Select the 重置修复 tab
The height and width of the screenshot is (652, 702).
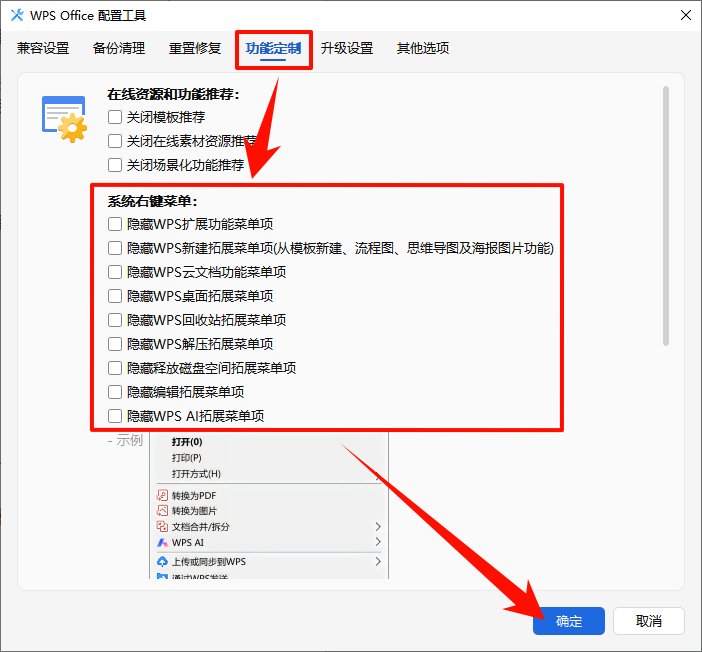(x=195, y=48)
